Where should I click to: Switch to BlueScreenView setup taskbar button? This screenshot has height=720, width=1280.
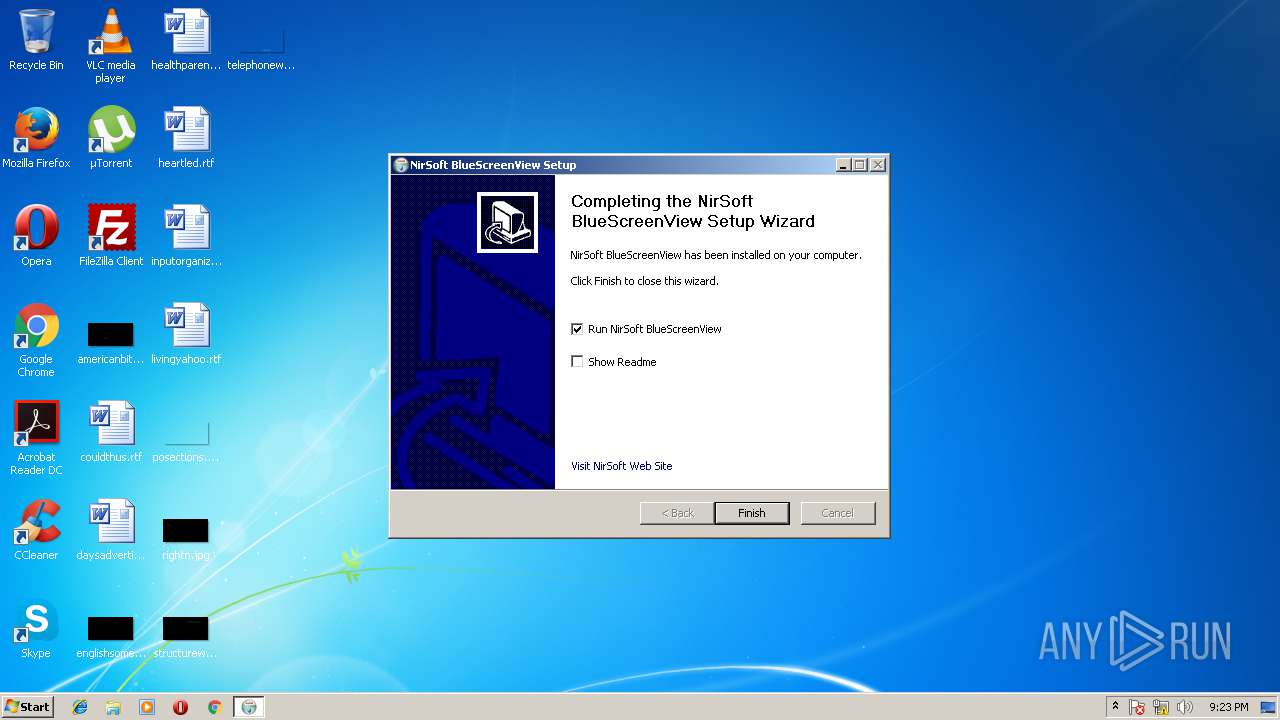[x=249, y=707]
